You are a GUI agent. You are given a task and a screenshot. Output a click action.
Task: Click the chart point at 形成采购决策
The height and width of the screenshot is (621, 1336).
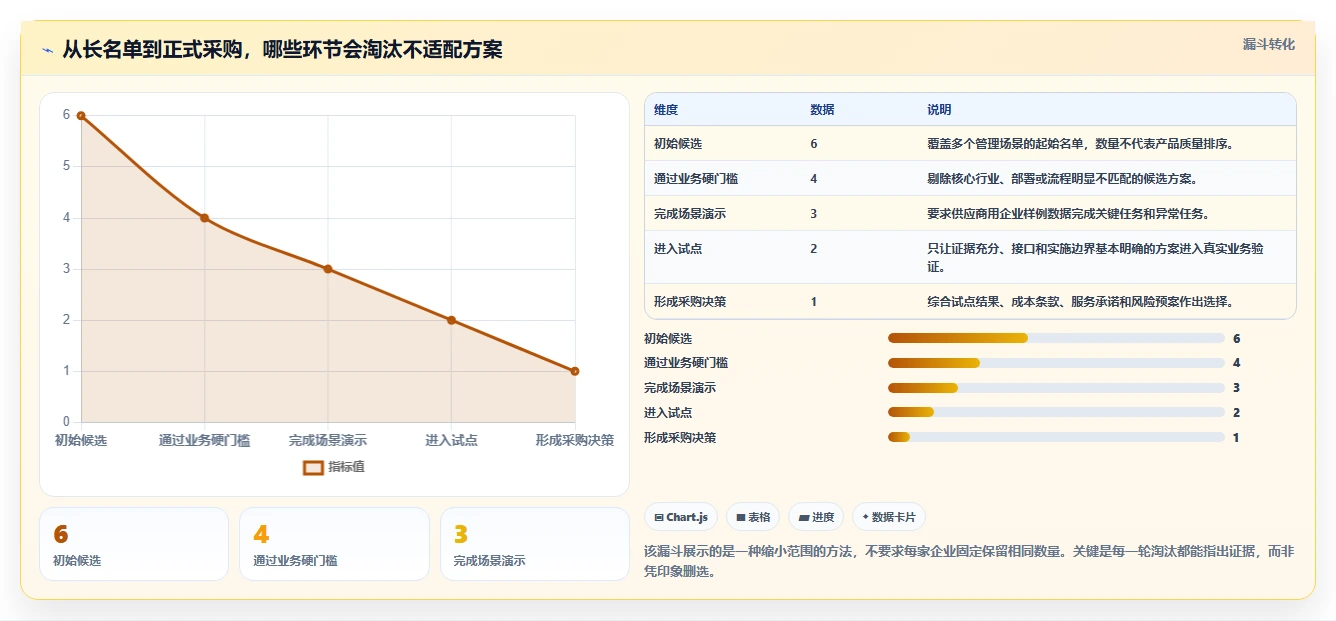coord(575,371)
